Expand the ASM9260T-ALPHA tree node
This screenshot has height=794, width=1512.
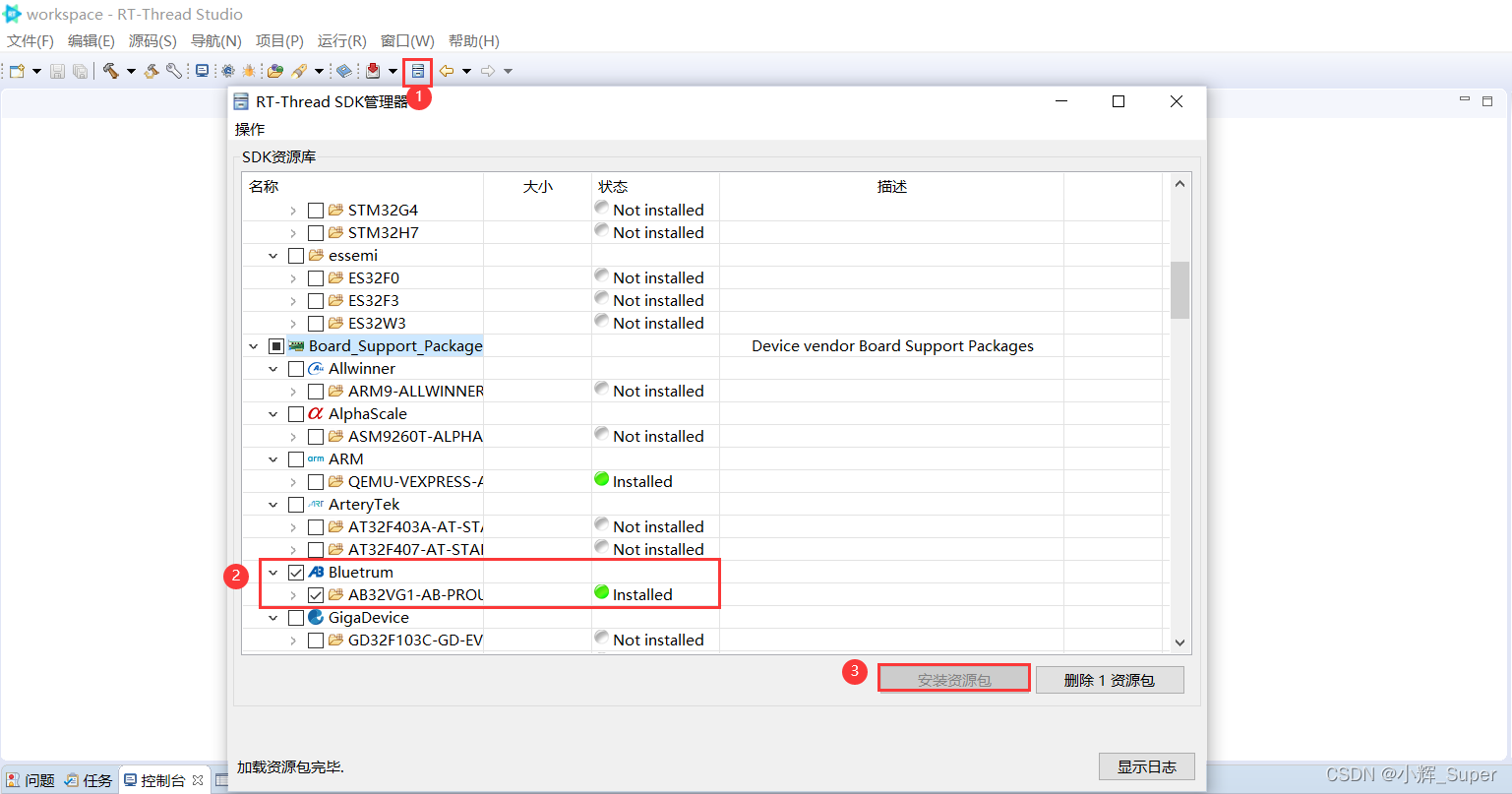tap(293, 437)
